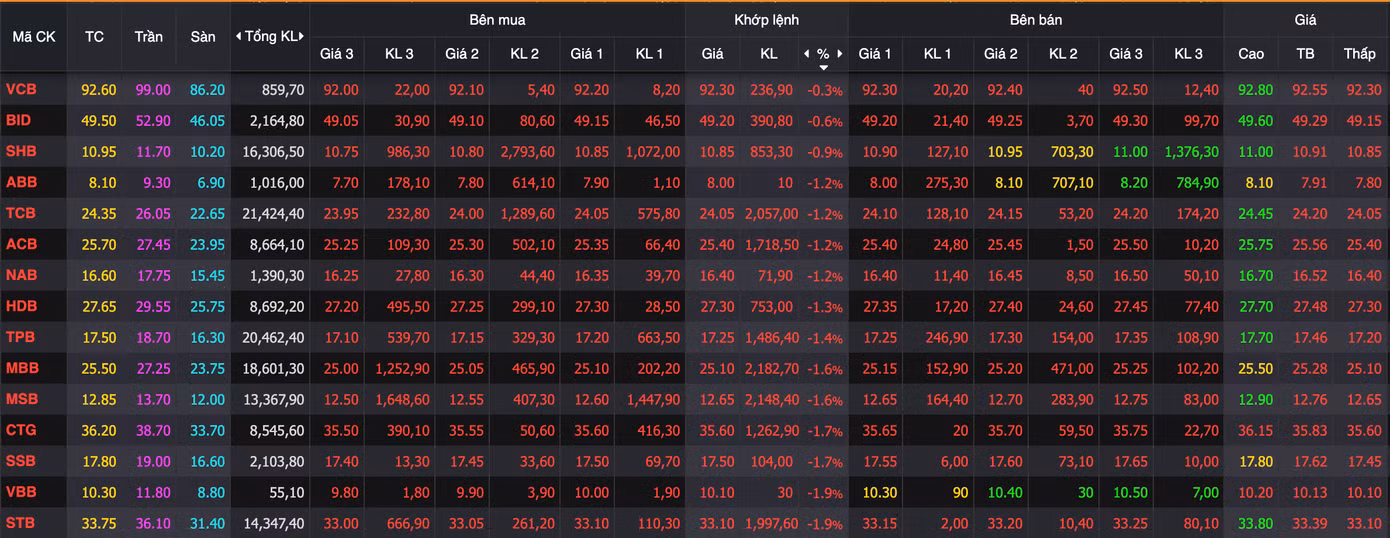This screenshot has width=1390, height=538.
Task: Click the Bên bán group header
Action: pyautogui.click(x=1036, y=19)
